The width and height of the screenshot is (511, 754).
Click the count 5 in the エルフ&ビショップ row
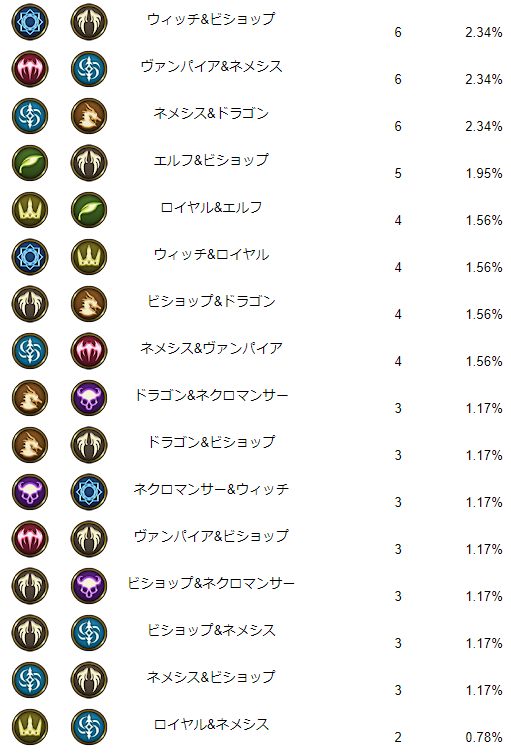[x=398, y=173]
